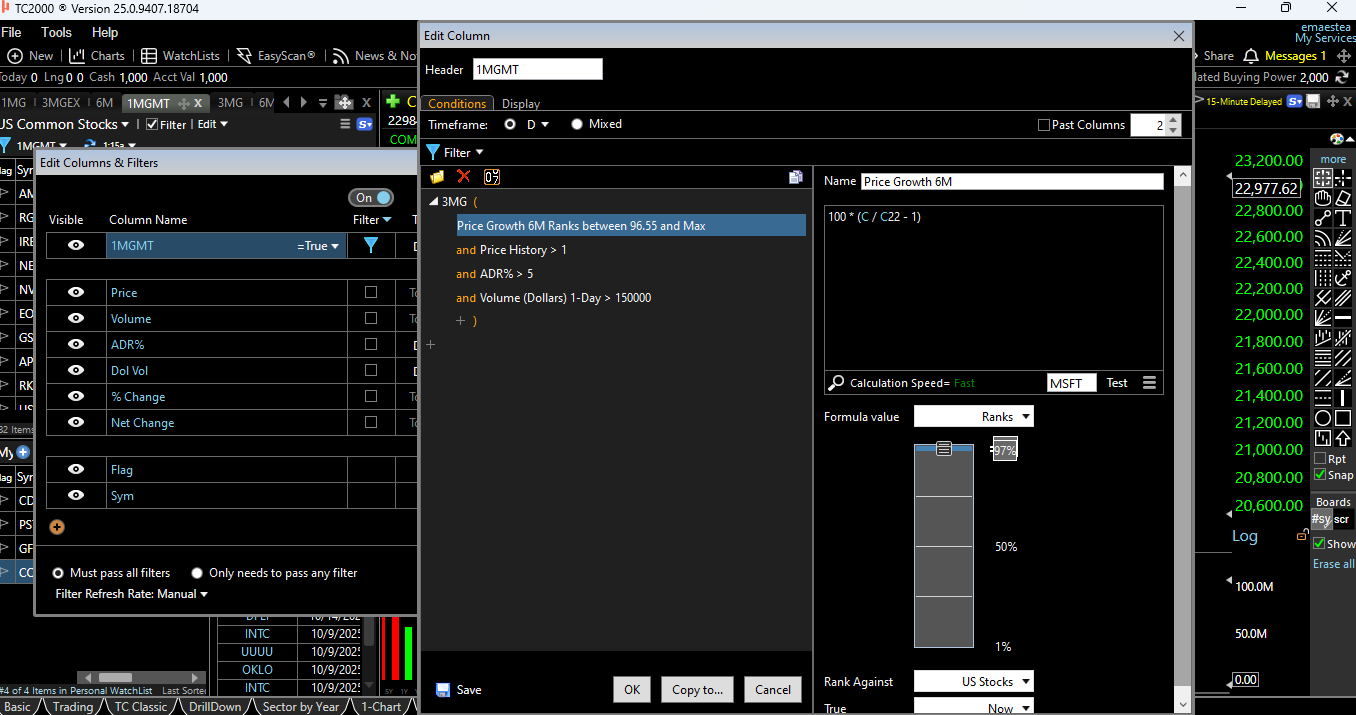Enable the Past Columns checkbox
1356x715 pixels.
[x=1043, y=124]
